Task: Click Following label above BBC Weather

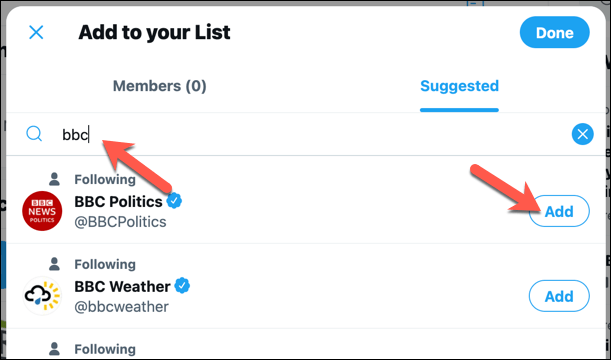Action: click(x=105, y=264)
